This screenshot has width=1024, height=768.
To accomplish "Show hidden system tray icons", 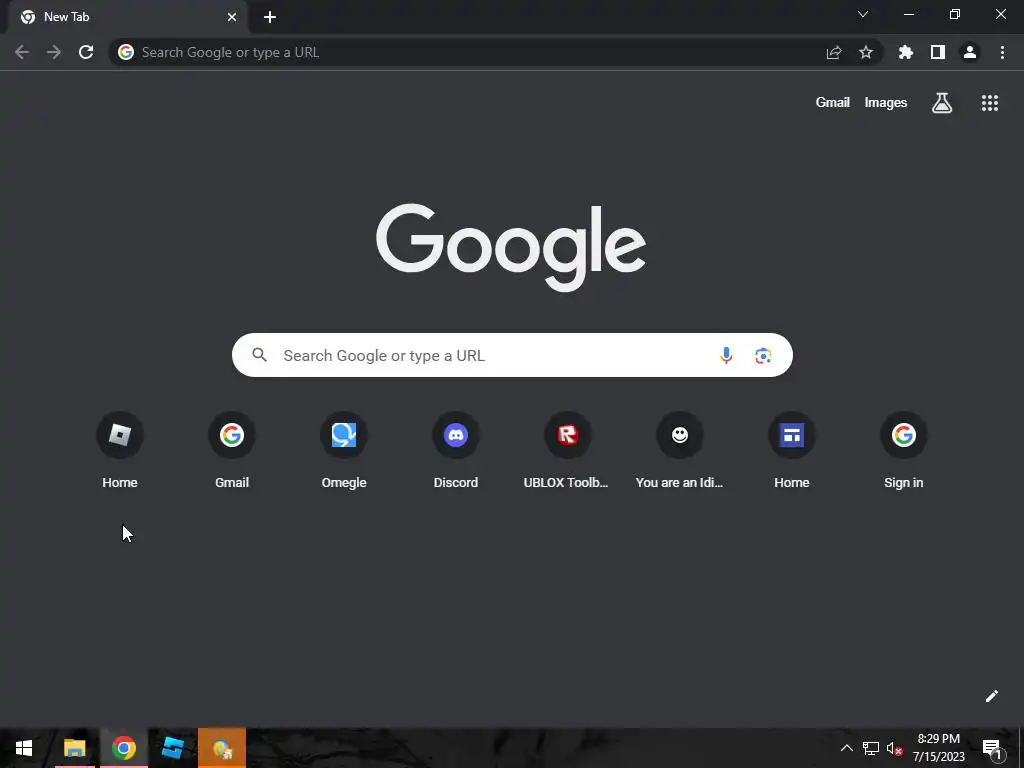I will click(846, 748).
